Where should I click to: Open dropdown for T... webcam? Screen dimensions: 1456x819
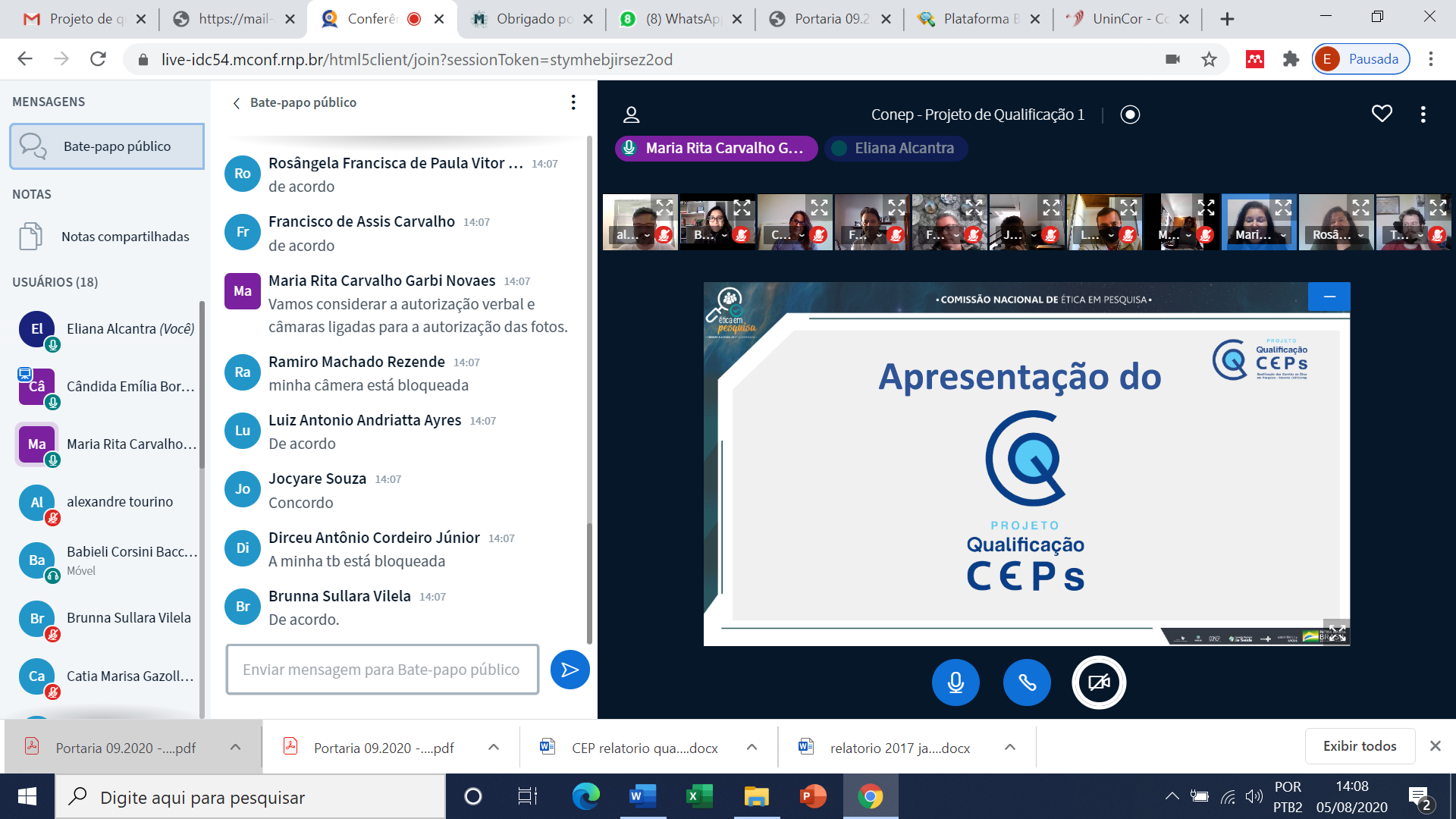pos(1406,235)
